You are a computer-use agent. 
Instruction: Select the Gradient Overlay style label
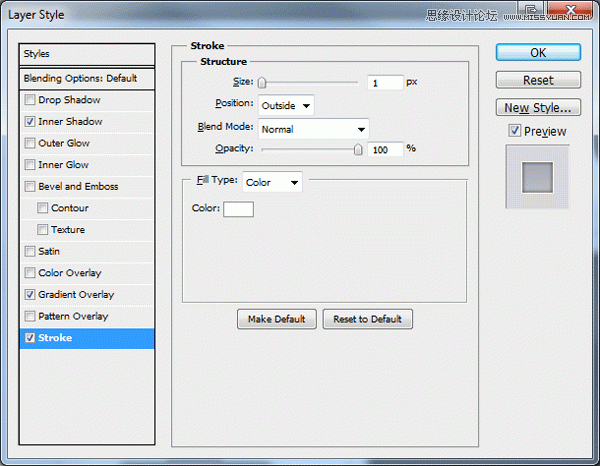pyautogui.click(x=76, y=295)
